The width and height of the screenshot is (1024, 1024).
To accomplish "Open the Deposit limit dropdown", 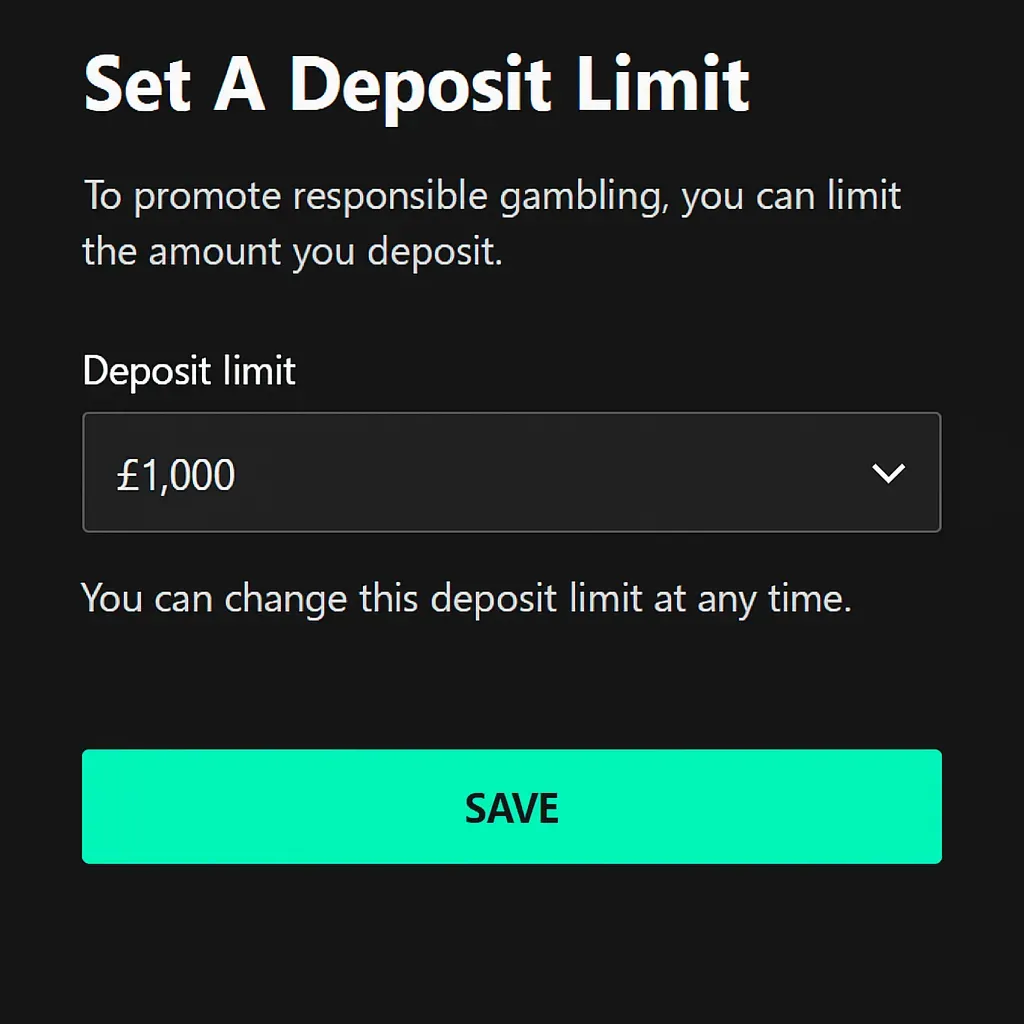I will click(x=511, y=473).
